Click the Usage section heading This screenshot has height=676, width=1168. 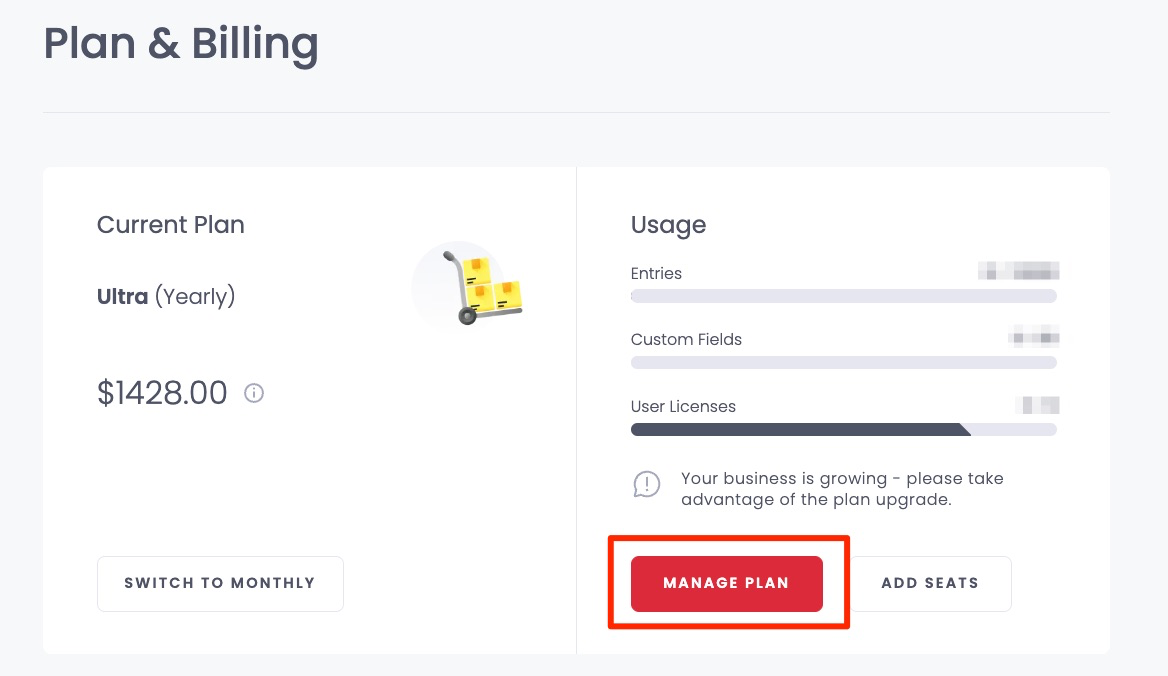tap(668, 225)
